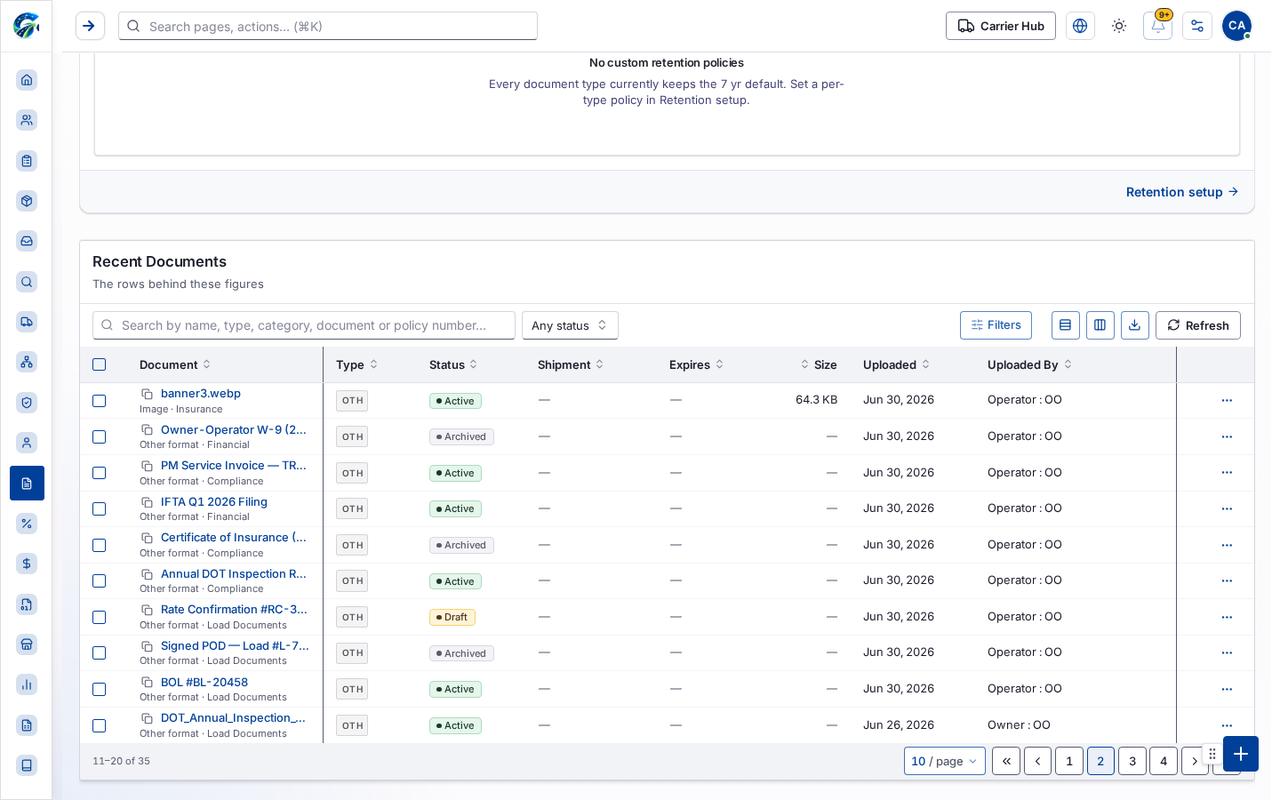Sort by the Expires column header

tap(696, 365)
